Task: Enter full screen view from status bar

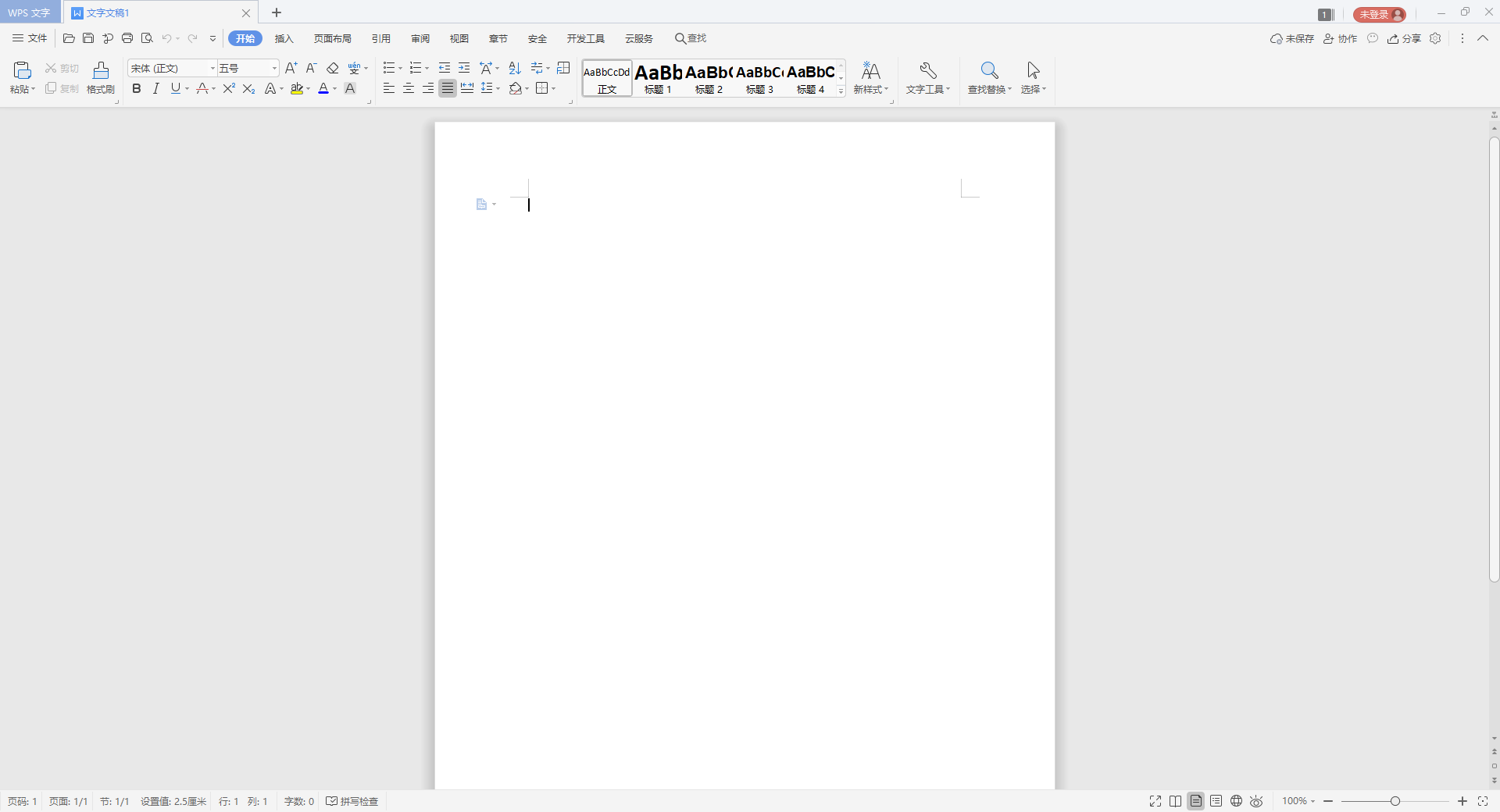Action: click(1155, 801)
